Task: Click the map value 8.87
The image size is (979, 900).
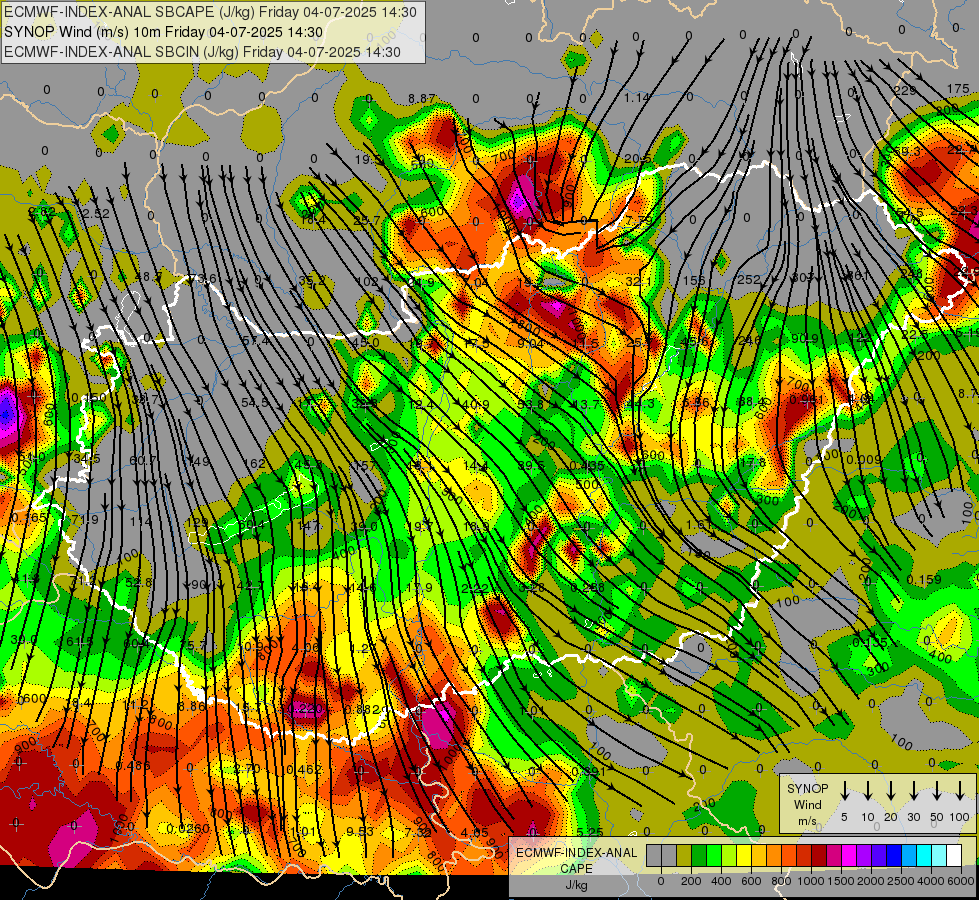Action: [x=421, y=99]
